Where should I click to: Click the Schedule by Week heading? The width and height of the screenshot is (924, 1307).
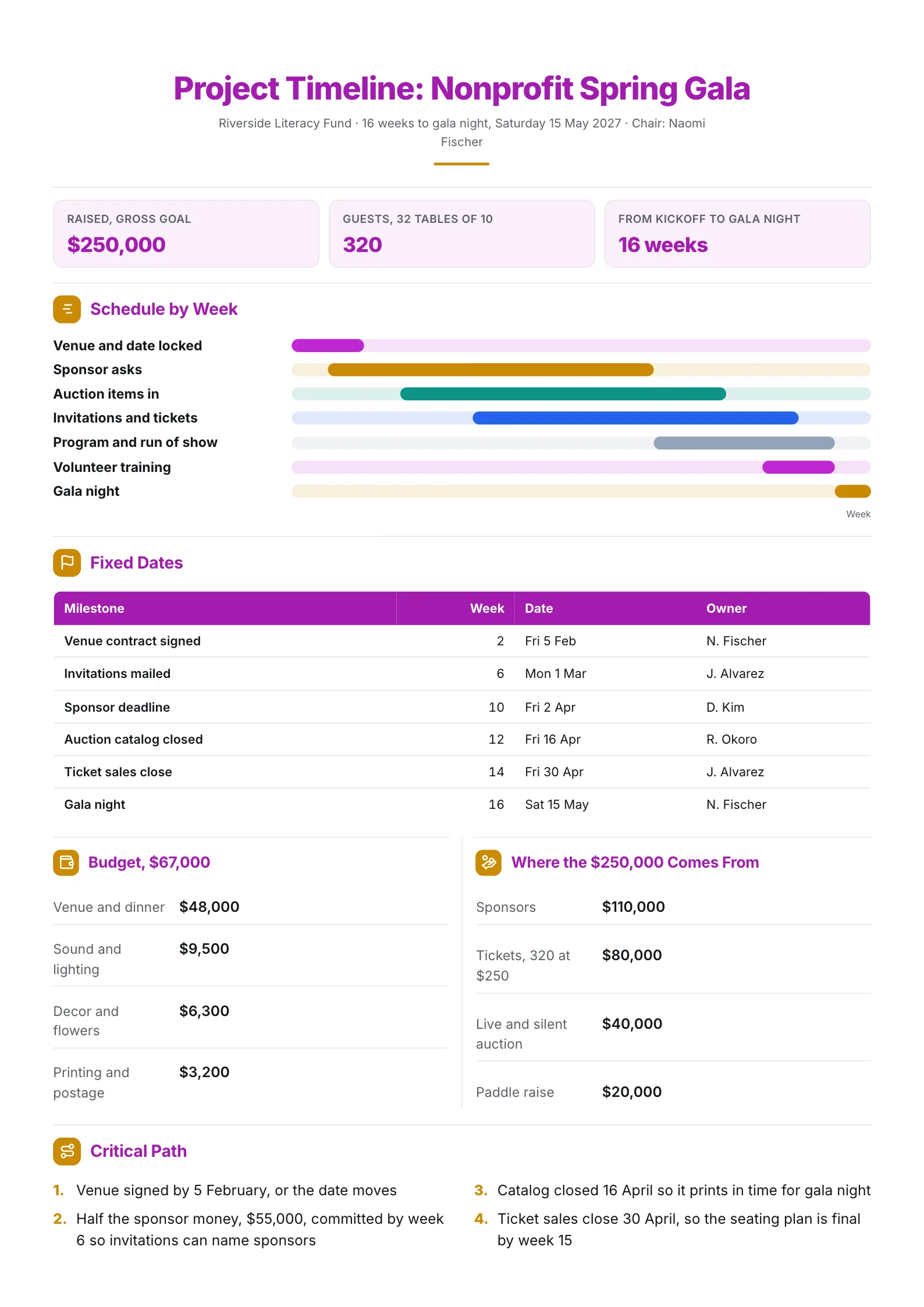[164, 309]
